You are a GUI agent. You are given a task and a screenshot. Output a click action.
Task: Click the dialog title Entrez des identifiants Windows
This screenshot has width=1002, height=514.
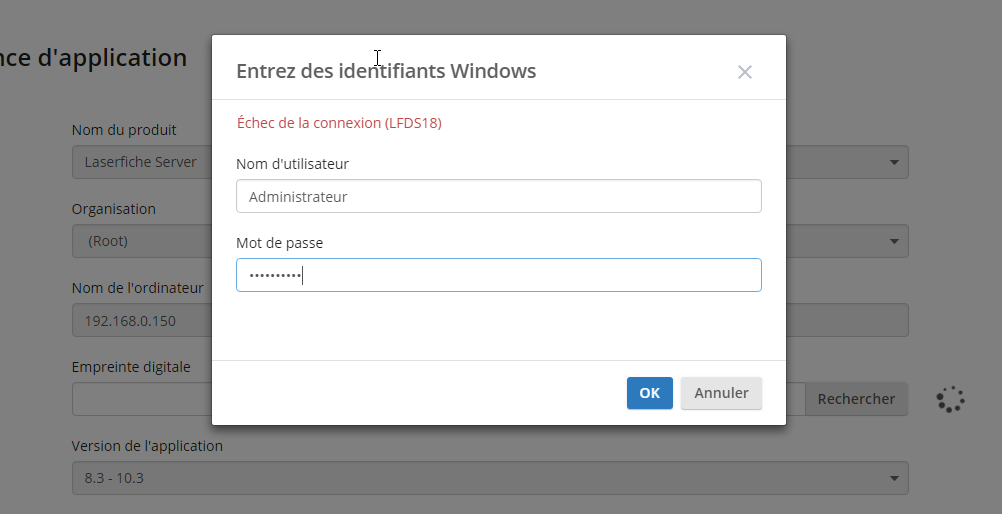pyautogui.click(x=386, y=71)
